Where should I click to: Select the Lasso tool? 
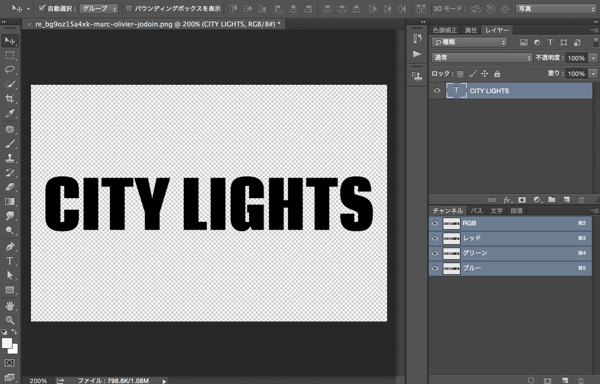(10, 70)
